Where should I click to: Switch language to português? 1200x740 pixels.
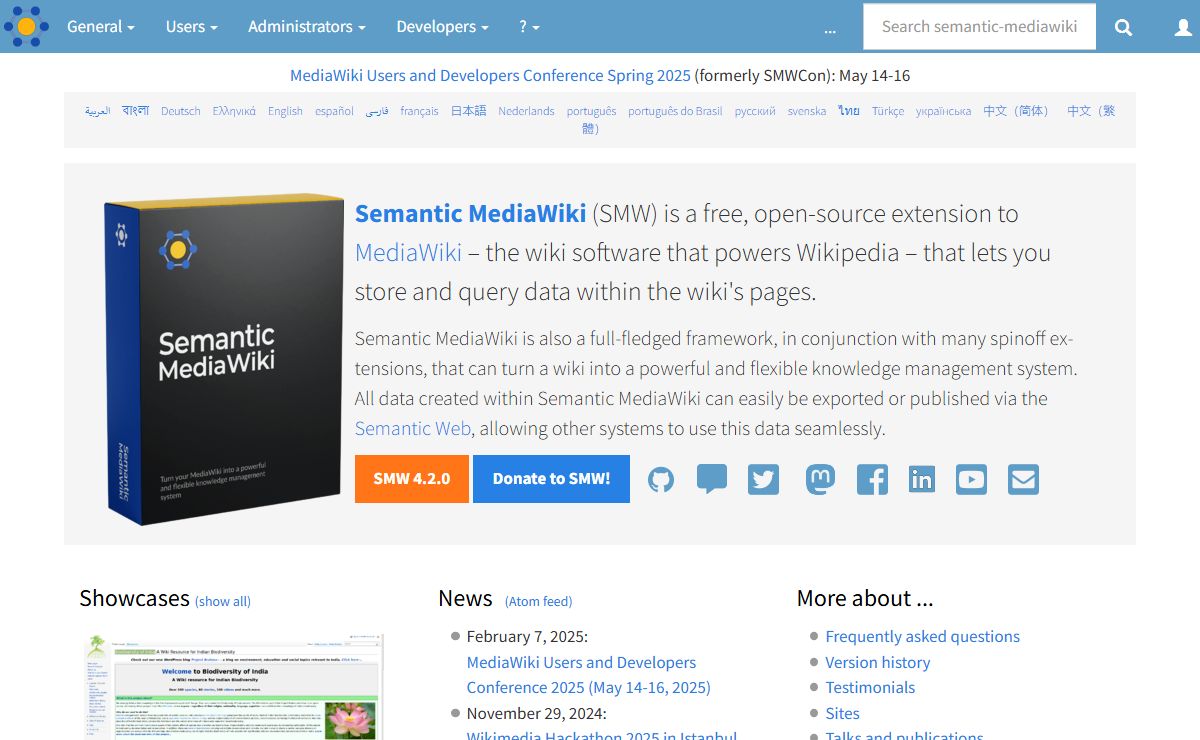click(x=591, y=111)
